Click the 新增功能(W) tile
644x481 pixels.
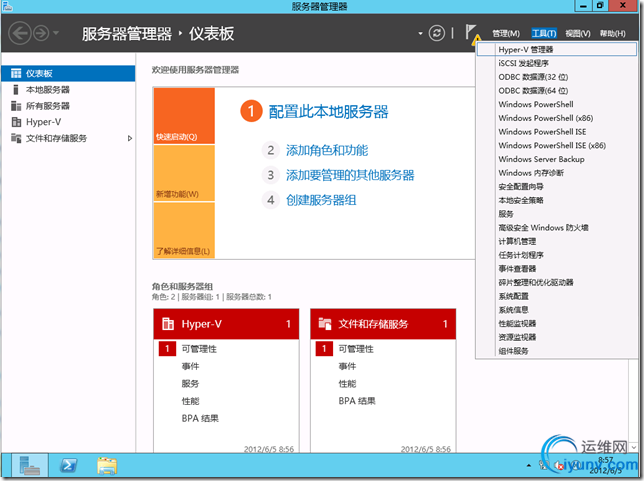click(184, 173)
